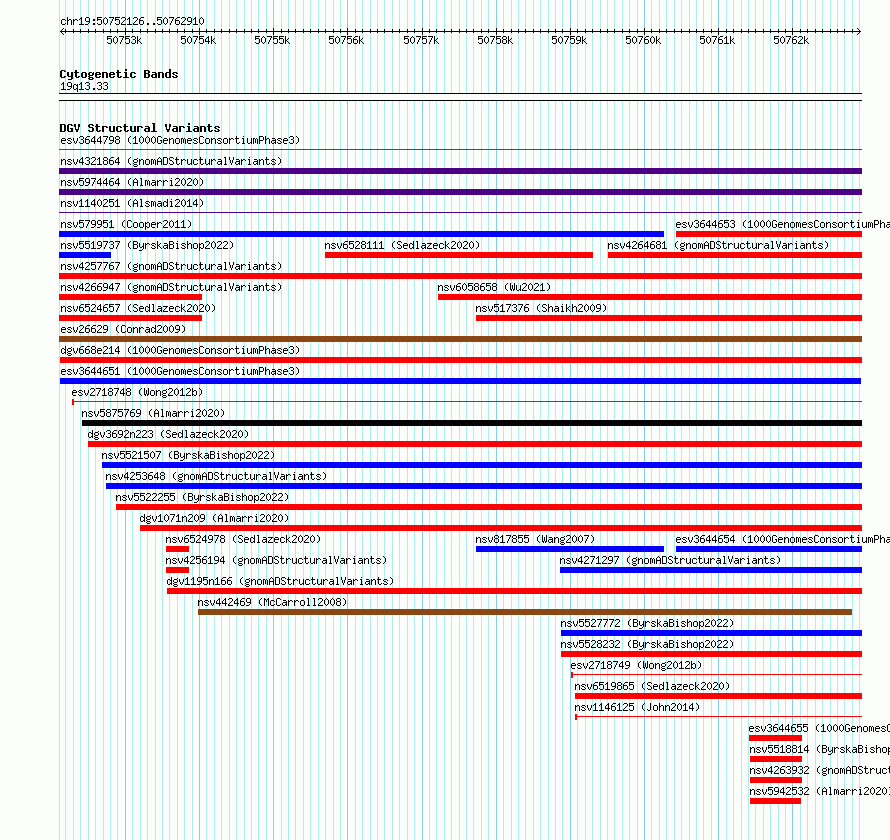Click the ruler's right arrow end

(x=859, y=31)
